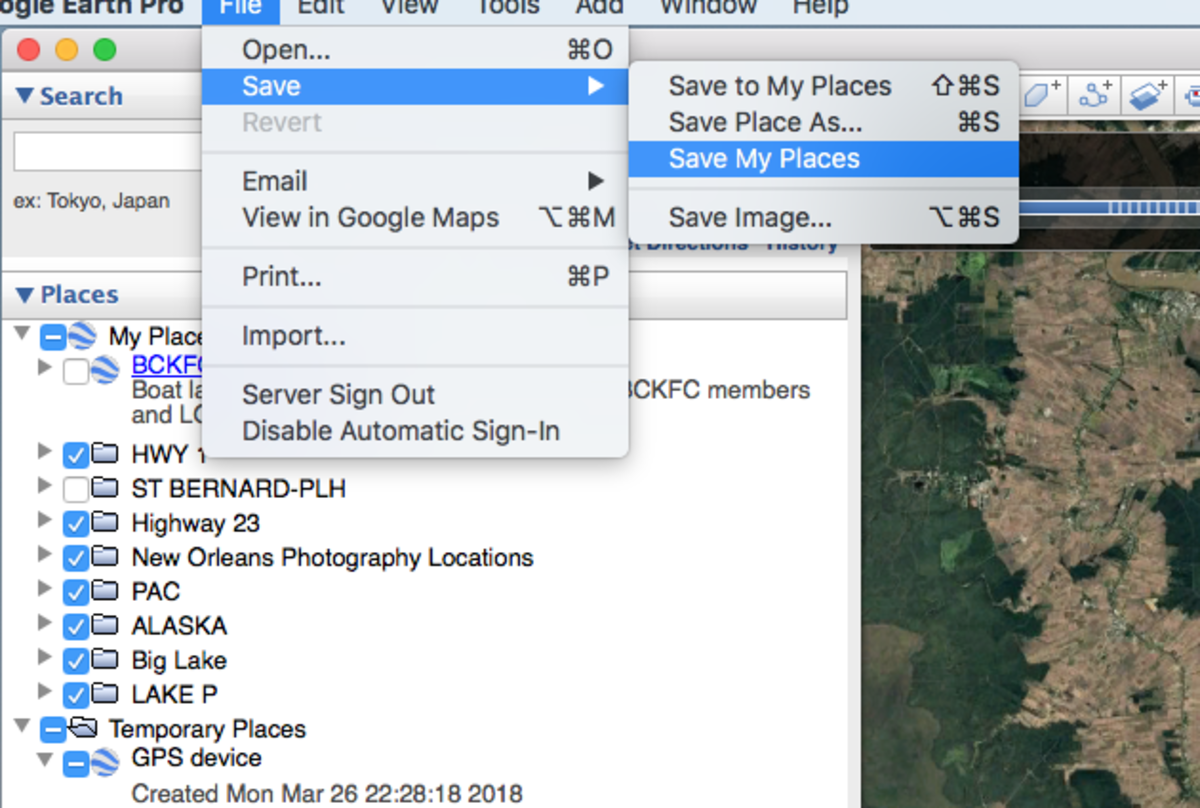1200x808 pixels.
Task: Click Disable Automatic Sign-In
Action: pyautogui.click(x=415, y=431)
